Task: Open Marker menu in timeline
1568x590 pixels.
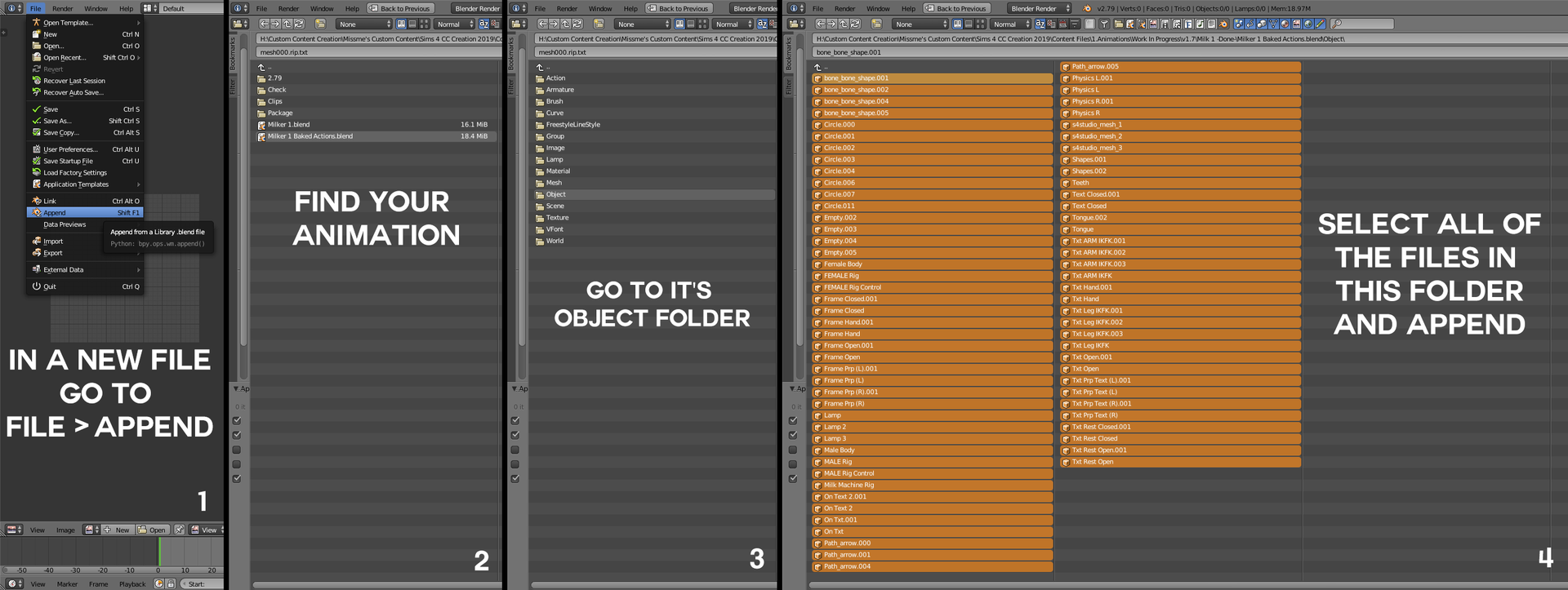Action: coord(67,584)
